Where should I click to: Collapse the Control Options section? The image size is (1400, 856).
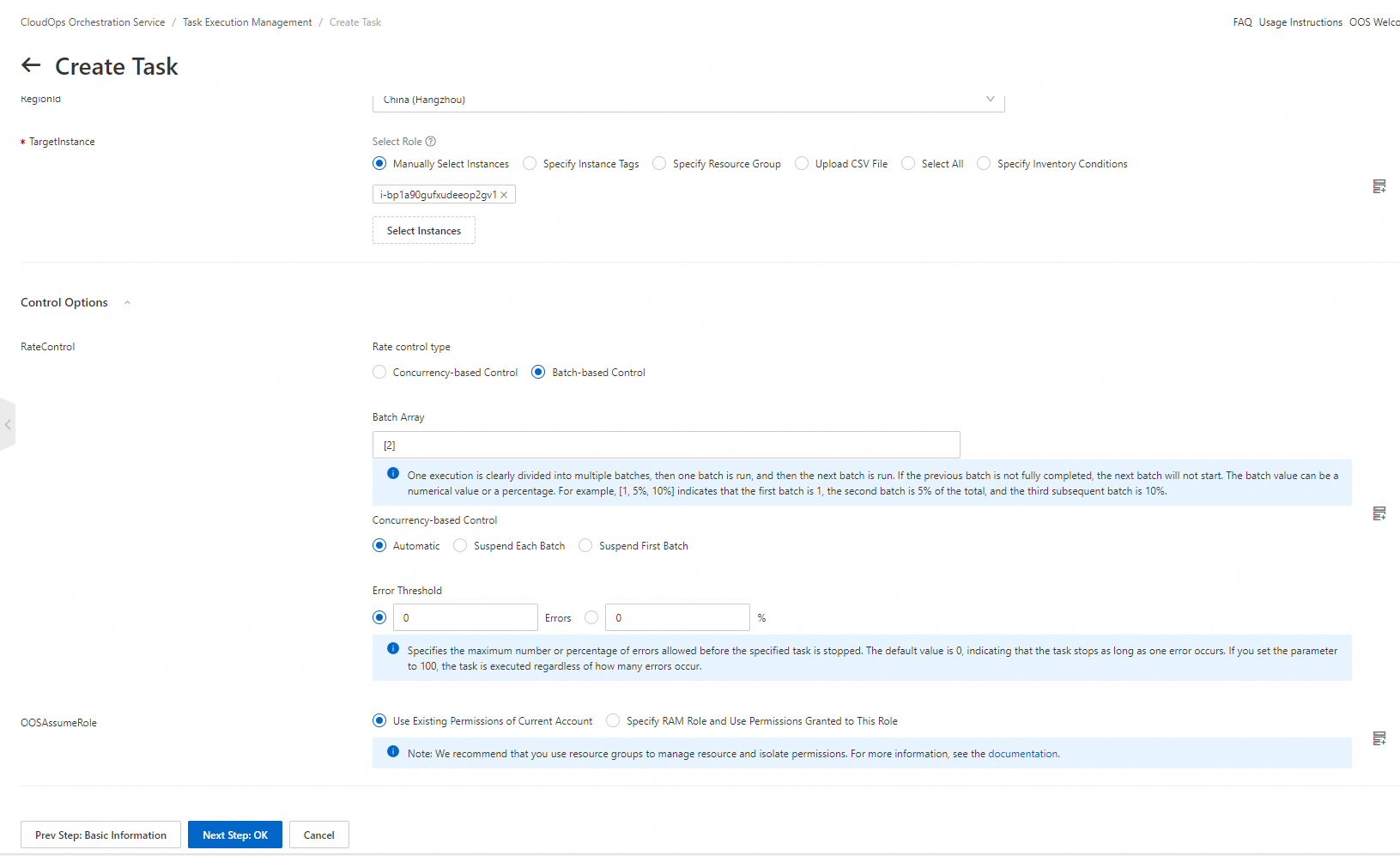pos(127,303)
